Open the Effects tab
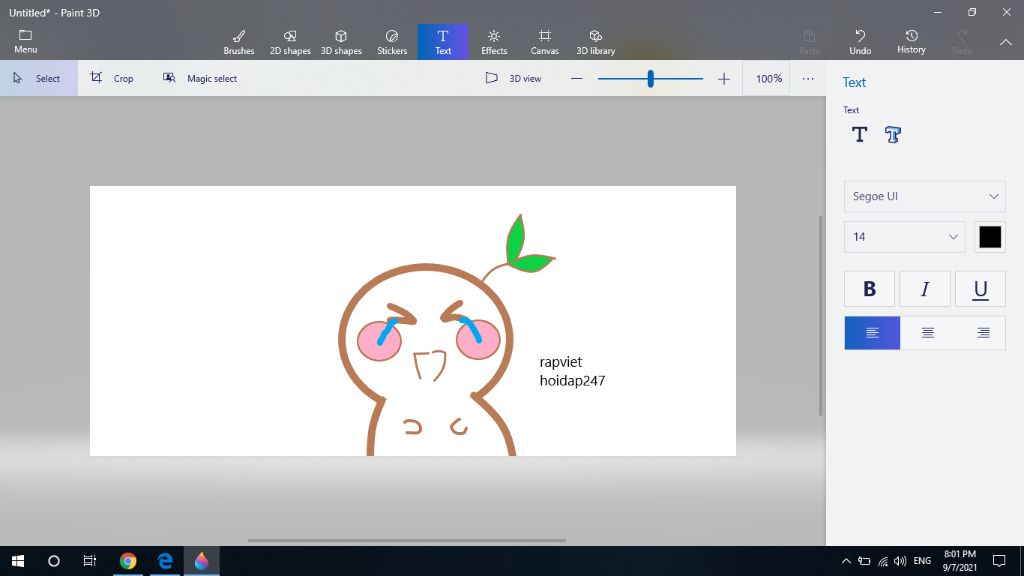The height and width of the screenshot is (576, 1024). (494, 42)
